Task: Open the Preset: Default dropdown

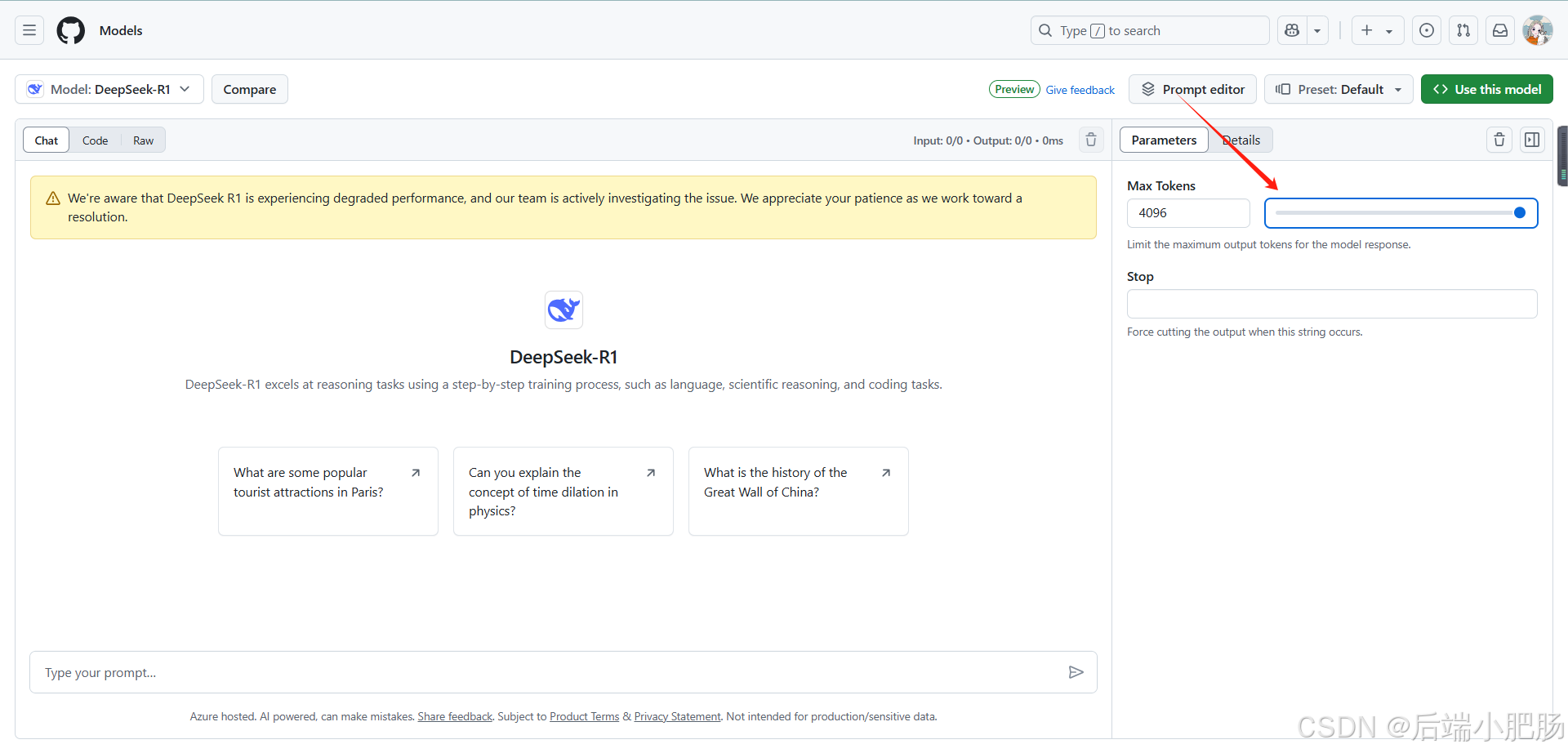Action: (x=1339, y=90)
